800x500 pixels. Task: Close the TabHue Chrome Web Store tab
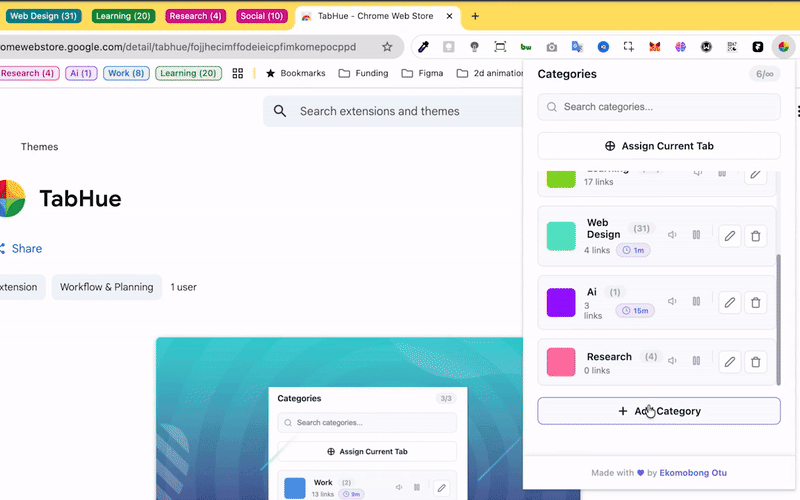pyautogui.click(x=449, y=16)
